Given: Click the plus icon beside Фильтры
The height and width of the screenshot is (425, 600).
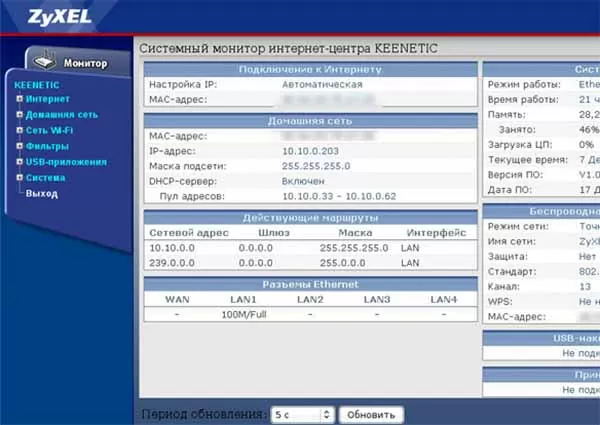Looking at the screenshot, I should click(x=19, y=146).
